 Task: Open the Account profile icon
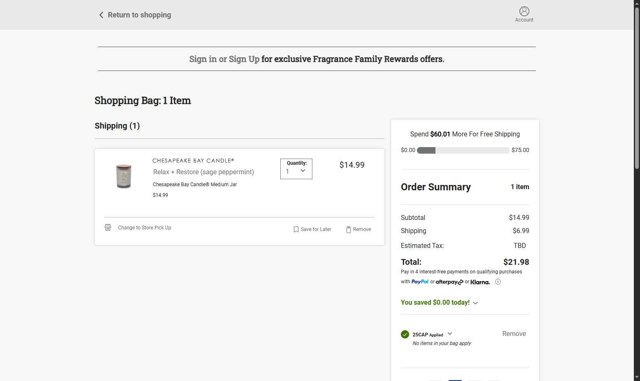[x=524, y=11]
